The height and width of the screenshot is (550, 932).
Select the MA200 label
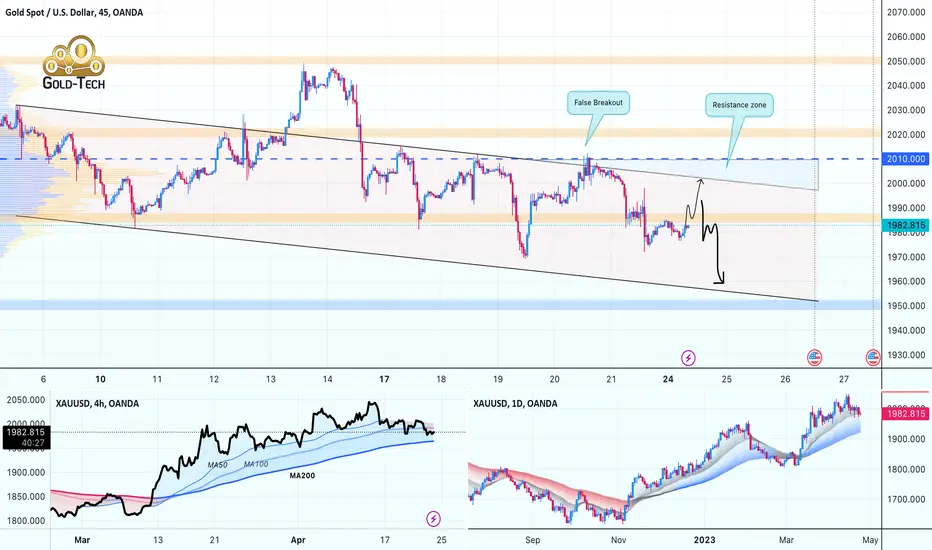click(302, 476)
